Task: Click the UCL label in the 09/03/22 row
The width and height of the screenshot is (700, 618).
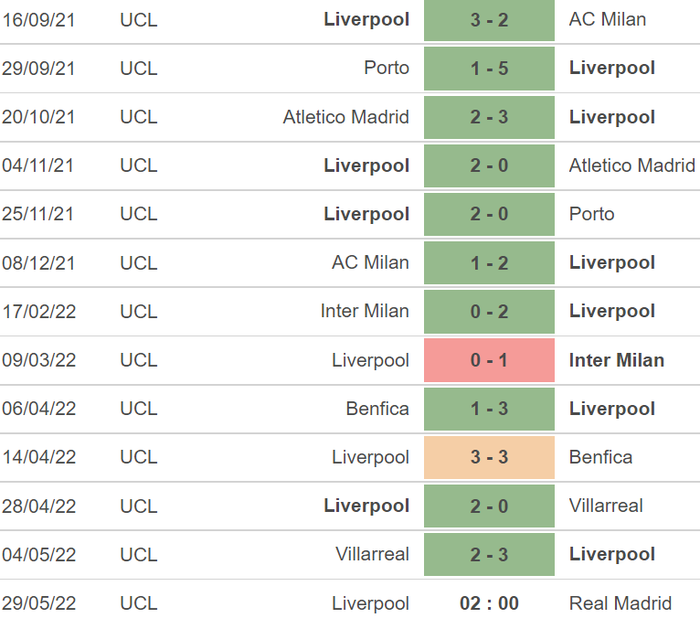Action: coord(138,360)
